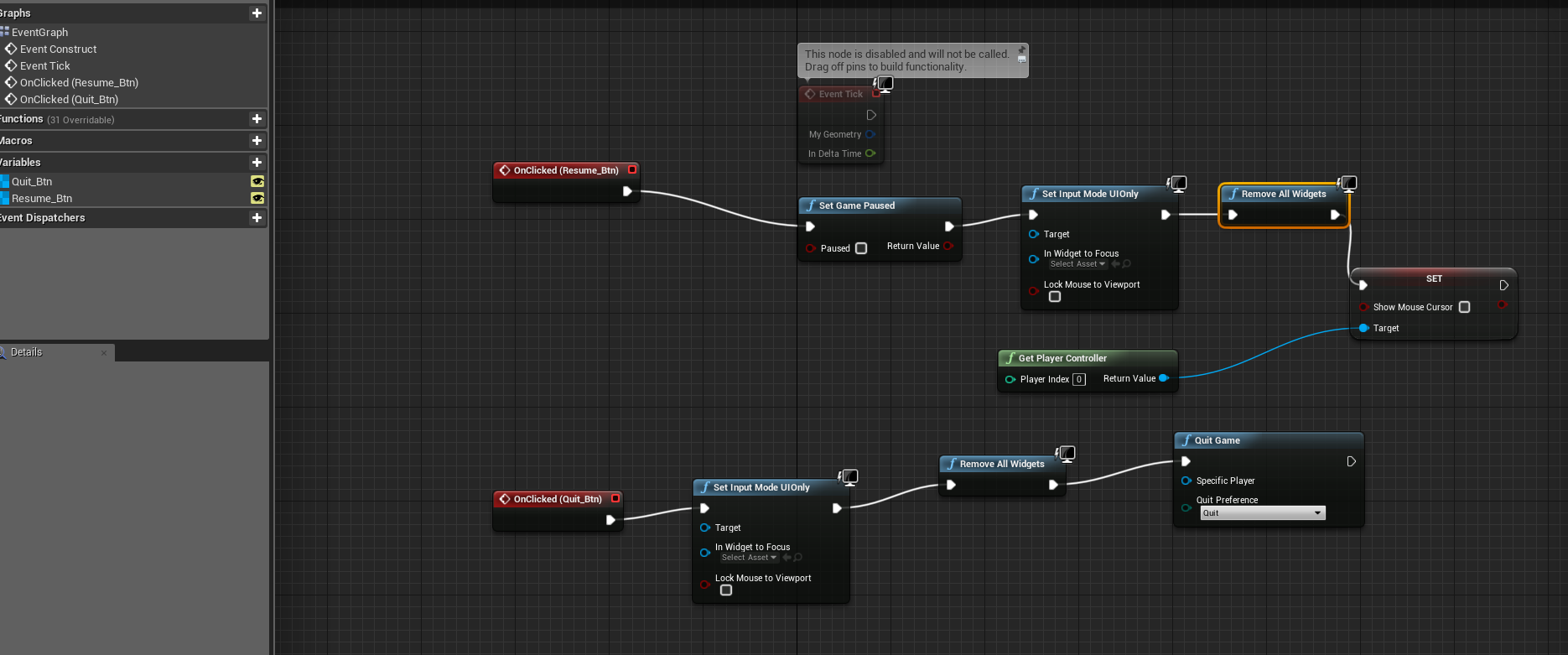Click OnClicked (Resume_Btn) node exec output pin
1568x655 pixels.
627,191
